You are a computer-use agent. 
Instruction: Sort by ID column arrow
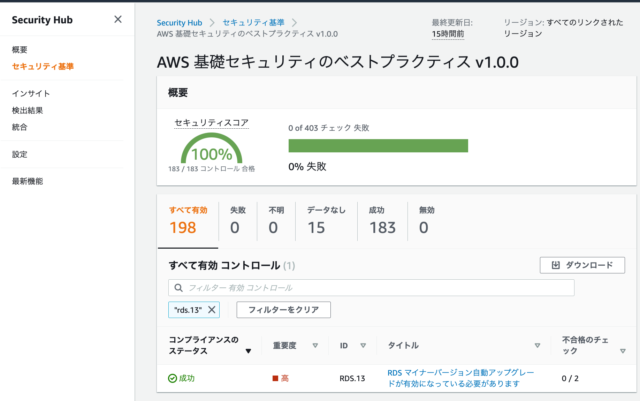[363, 345]
